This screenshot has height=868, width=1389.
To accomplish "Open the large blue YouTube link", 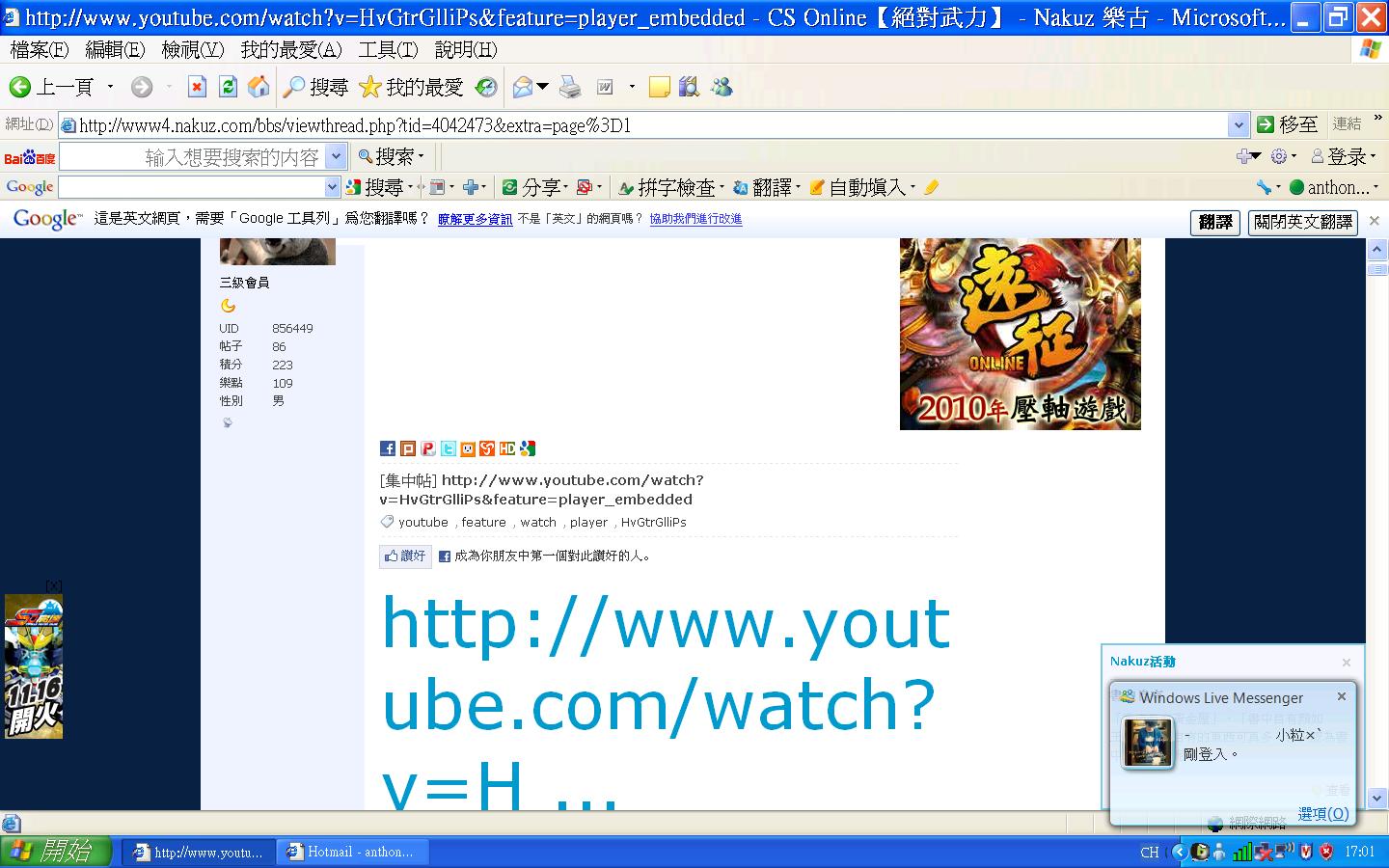I will (667, 701).
